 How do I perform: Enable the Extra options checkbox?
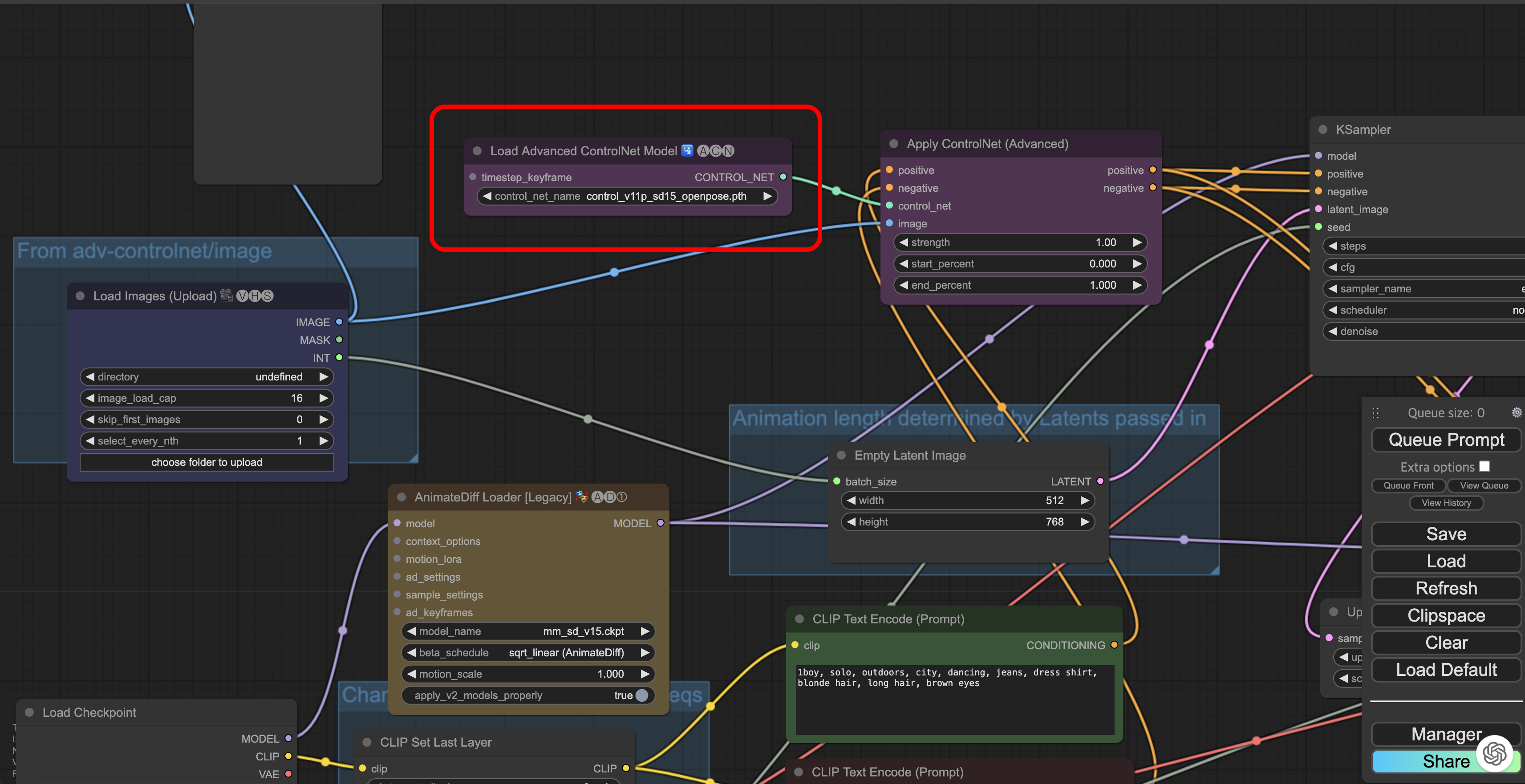pos(1484,467)
